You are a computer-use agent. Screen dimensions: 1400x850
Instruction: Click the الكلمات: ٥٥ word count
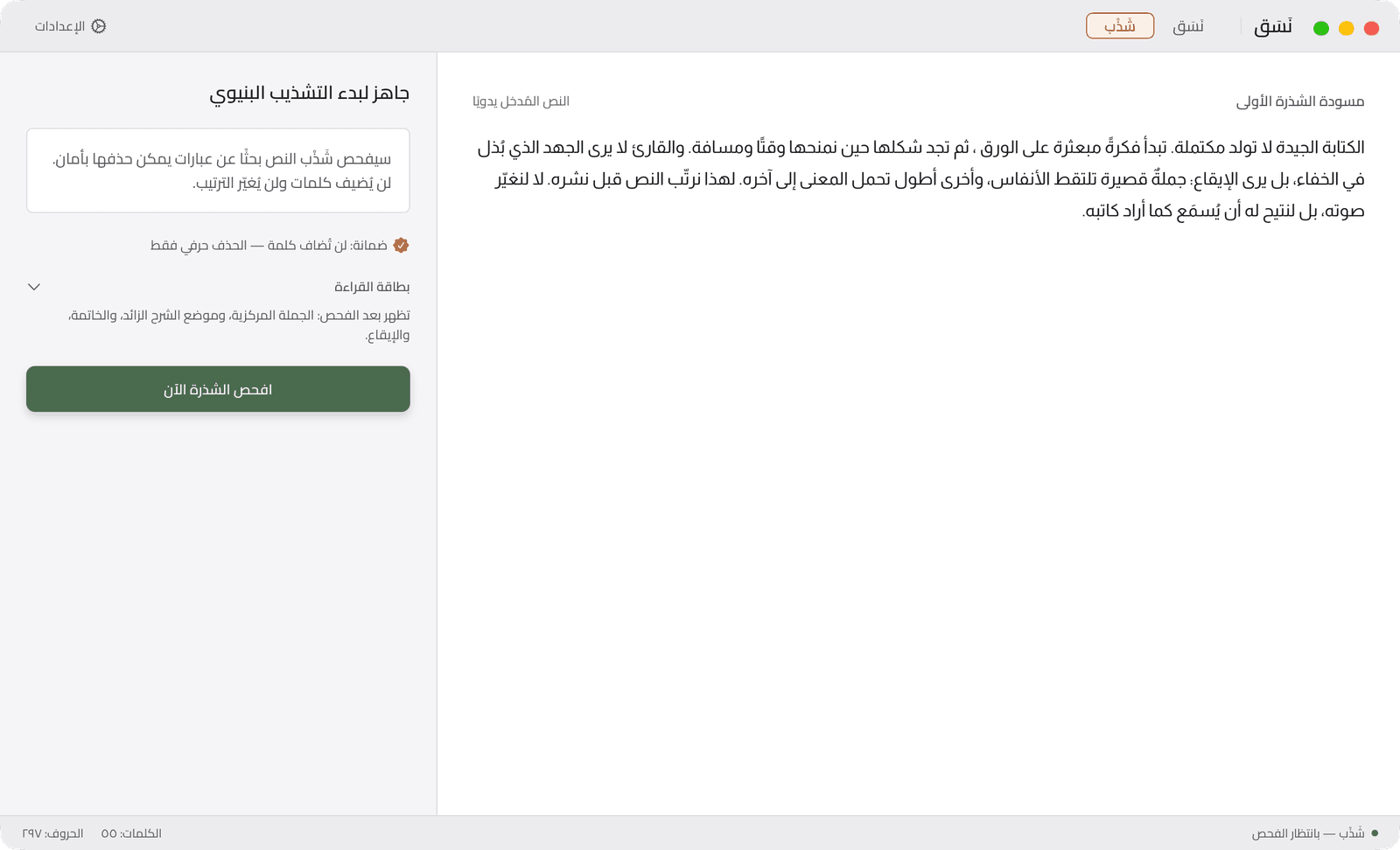131,833
